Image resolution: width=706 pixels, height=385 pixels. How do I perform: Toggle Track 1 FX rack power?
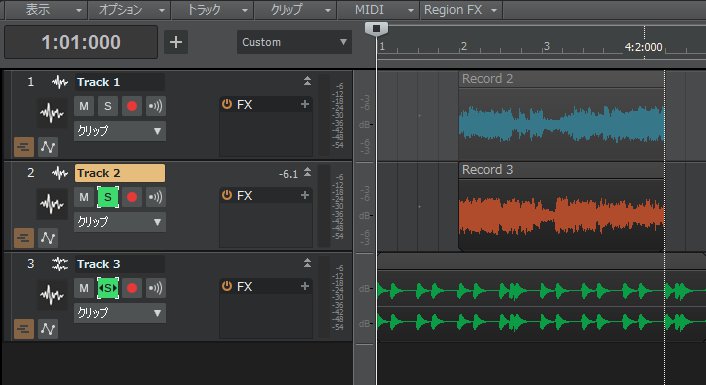coord(227,104)
